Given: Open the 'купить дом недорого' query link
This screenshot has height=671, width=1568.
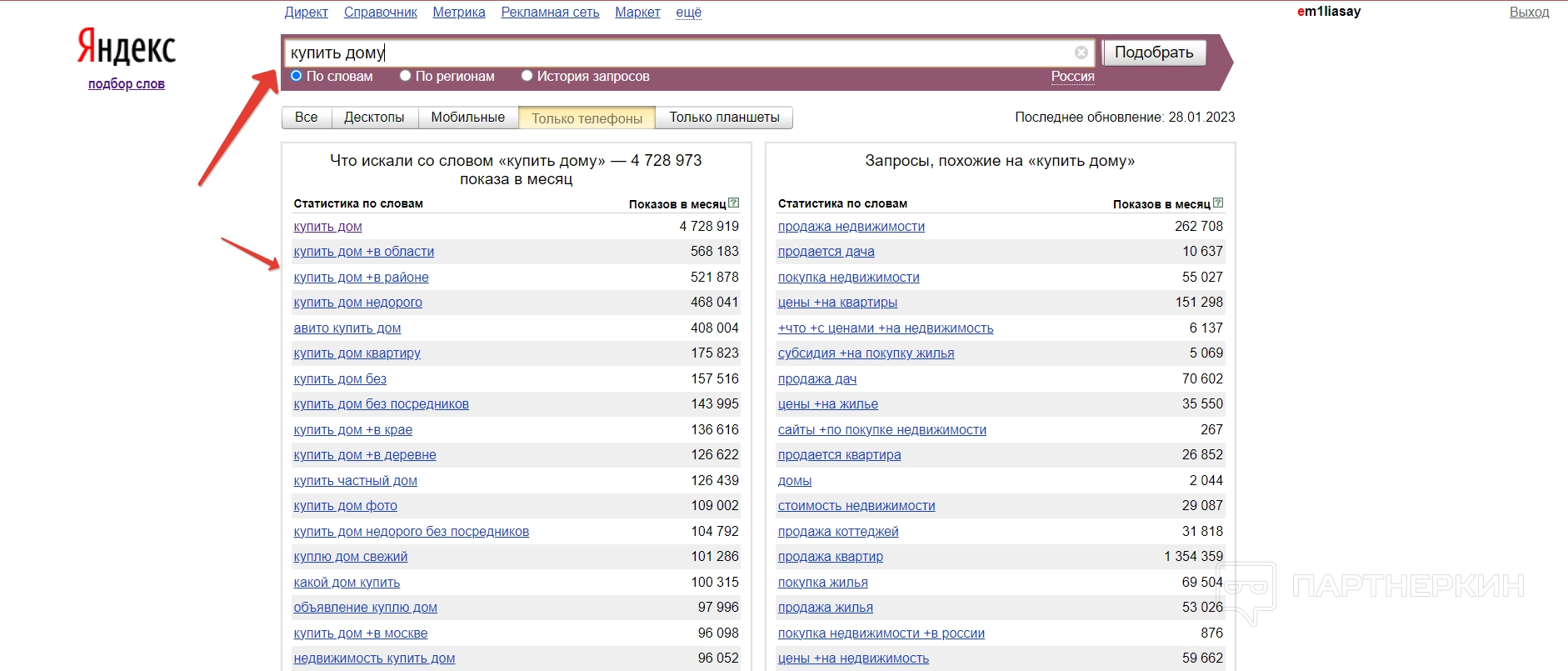Looking at the screenshot, I should click(x=357, y=303).
